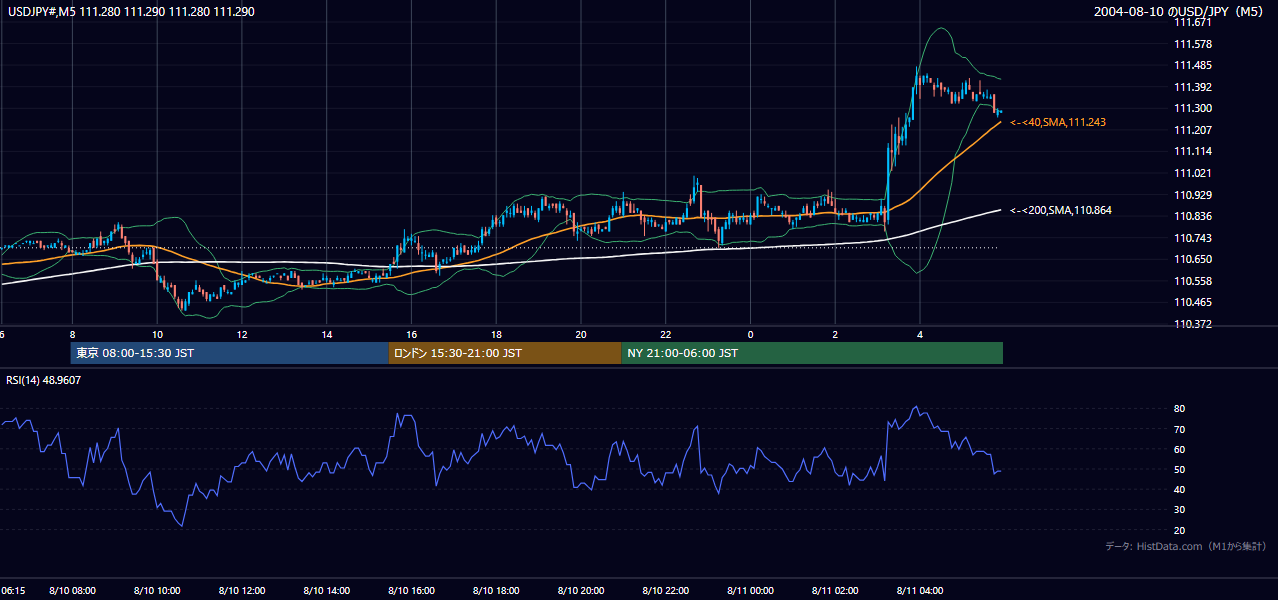Click hour label 18 under price chart
This screenshot has height=600, width=1278.
pos(496,335)
